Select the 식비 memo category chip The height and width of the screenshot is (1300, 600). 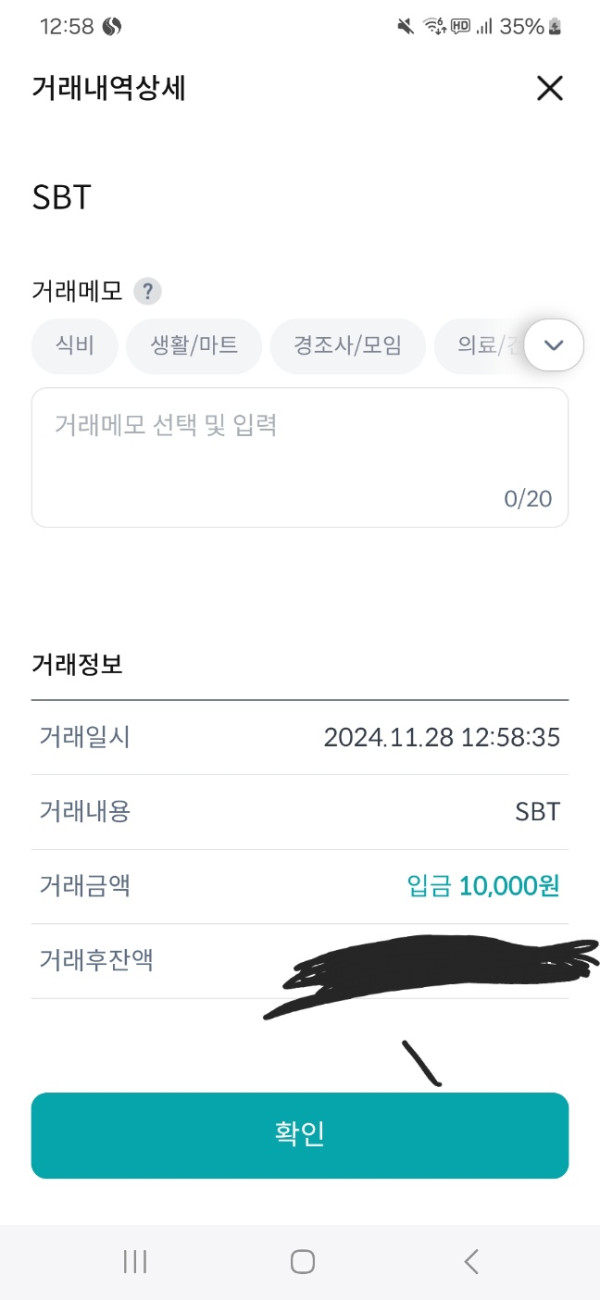point(75,346)
